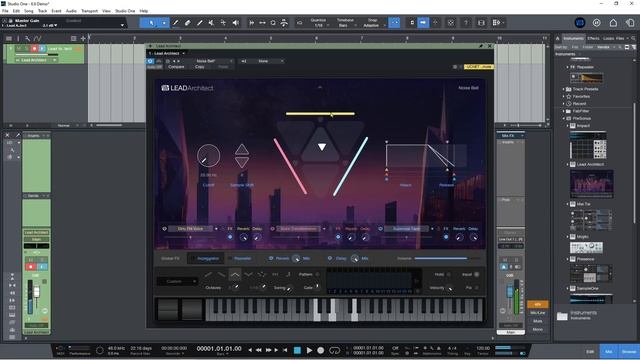Select the down arpeggio direction shape

point(221,275)
